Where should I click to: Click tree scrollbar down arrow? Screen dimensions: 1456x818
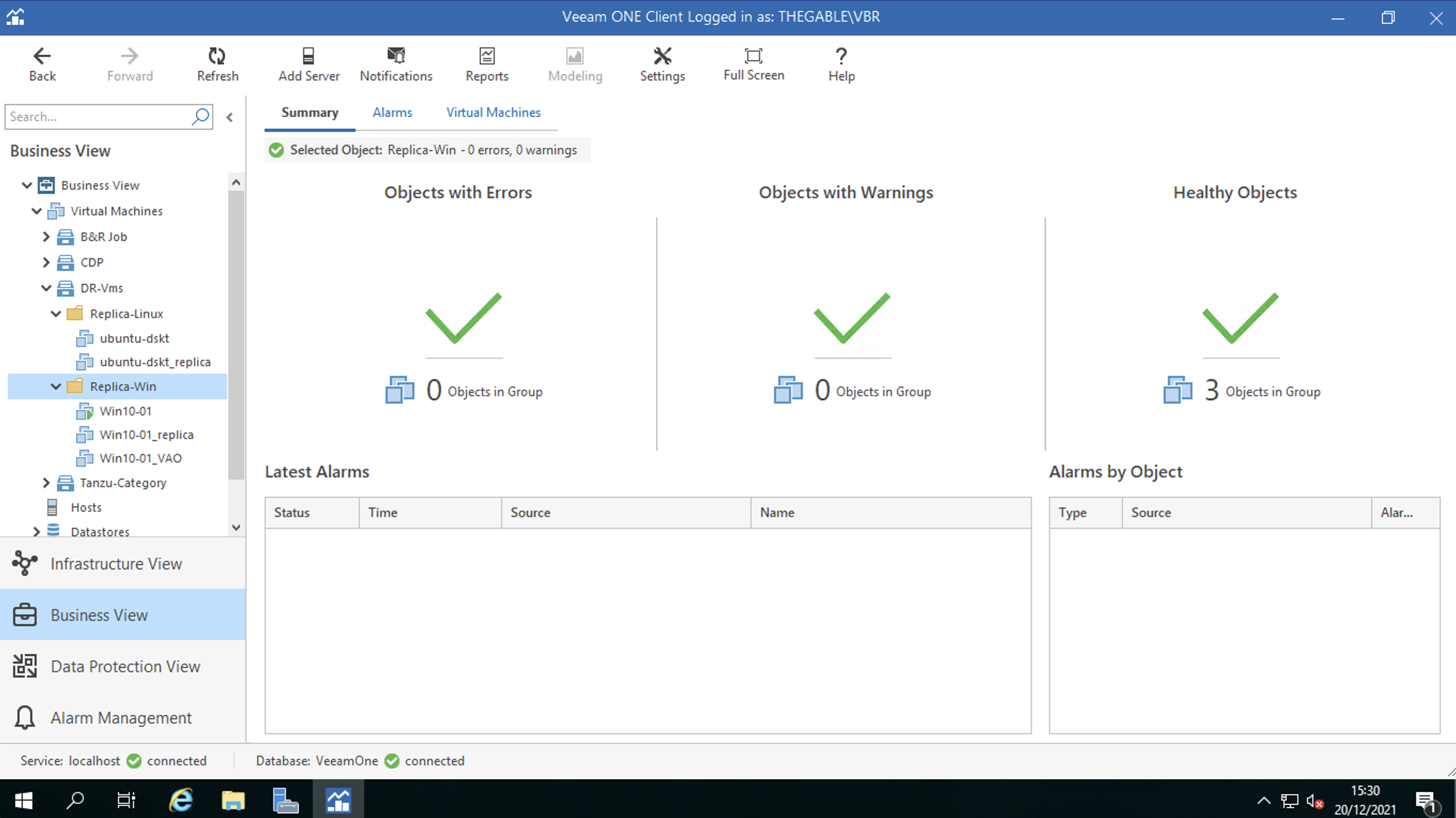(x=236, y=527)
